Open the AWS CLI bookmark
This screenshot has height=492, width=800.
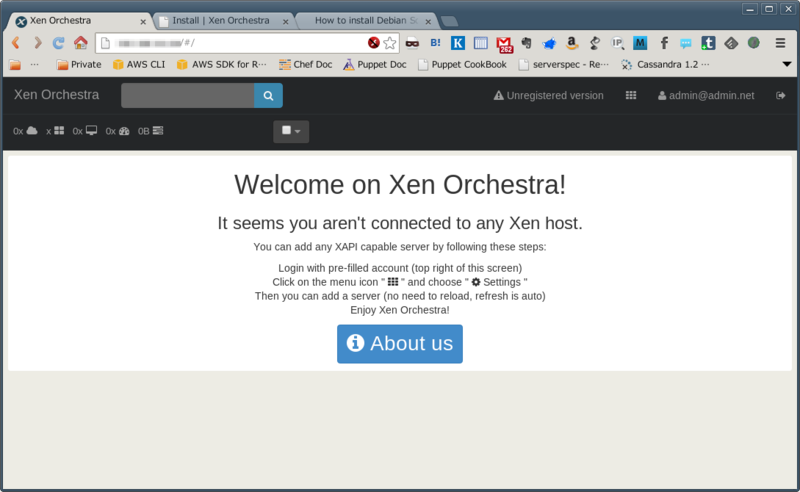pyautogui.click(x=139, y=64)
